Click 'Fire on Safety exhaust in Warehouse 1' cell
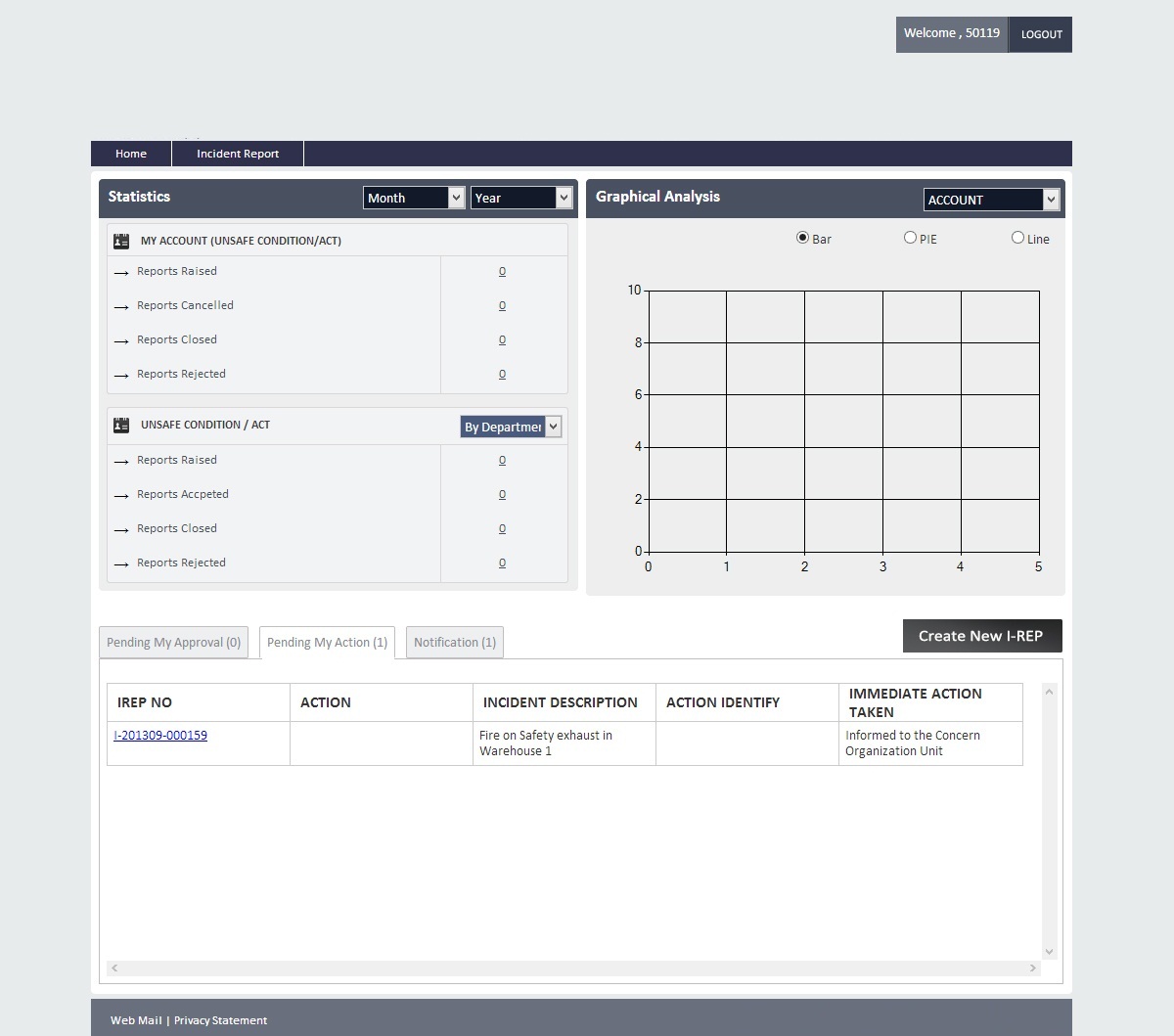This screenshot has width=1174, height=1036. click(564, 743)
